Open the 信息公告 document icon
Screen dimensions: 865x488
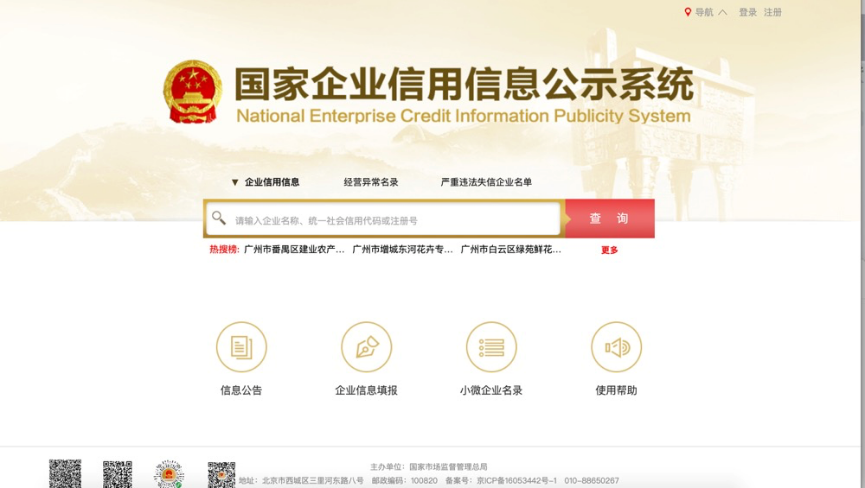pos(241,347)
